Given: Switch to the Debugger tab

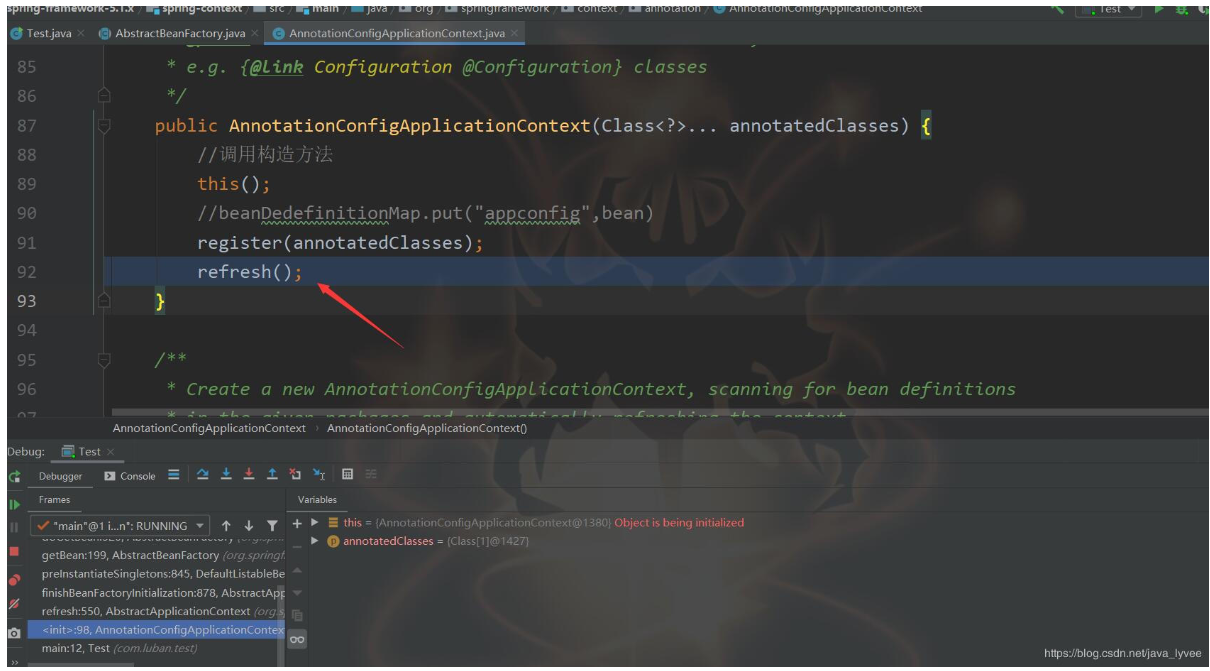Looking at the screenshot, I should point(61,476).
